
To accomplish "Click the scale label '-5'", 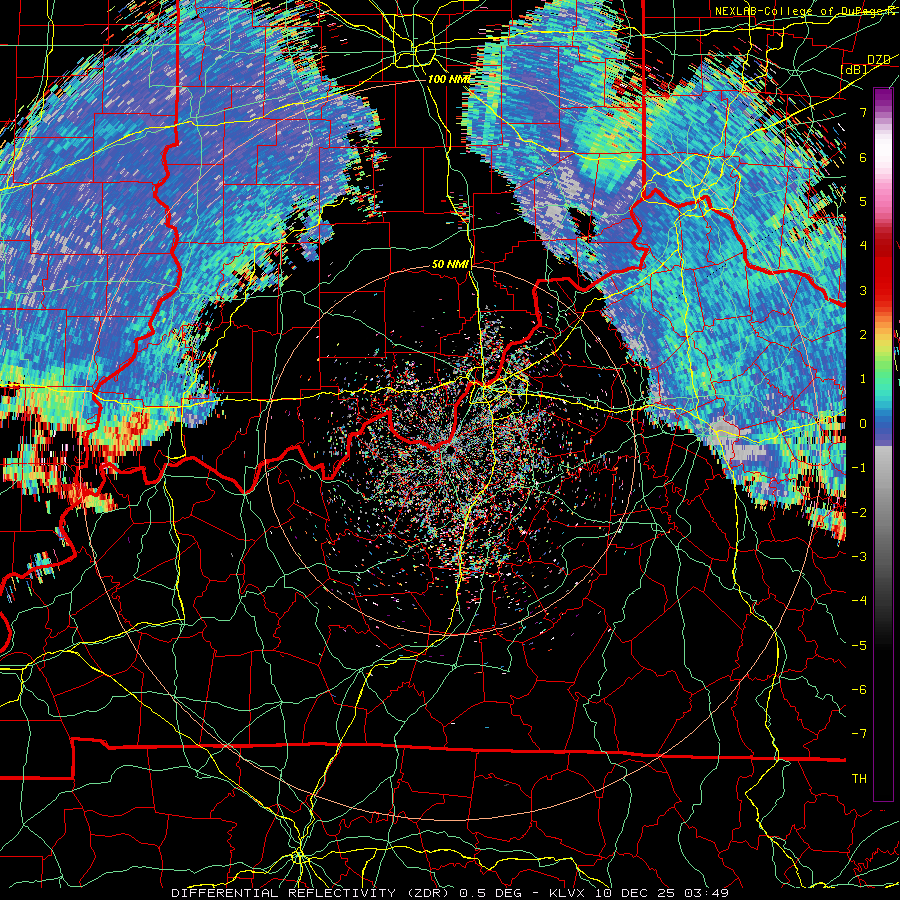I will pyautogui.click(x=859, y=646).
